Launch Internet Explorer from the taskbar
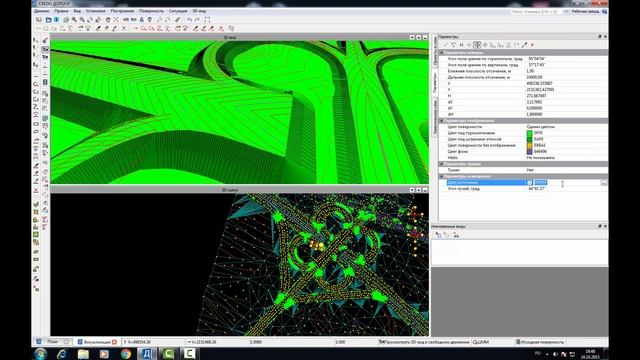The image size is (640, 360). [62, 354]
